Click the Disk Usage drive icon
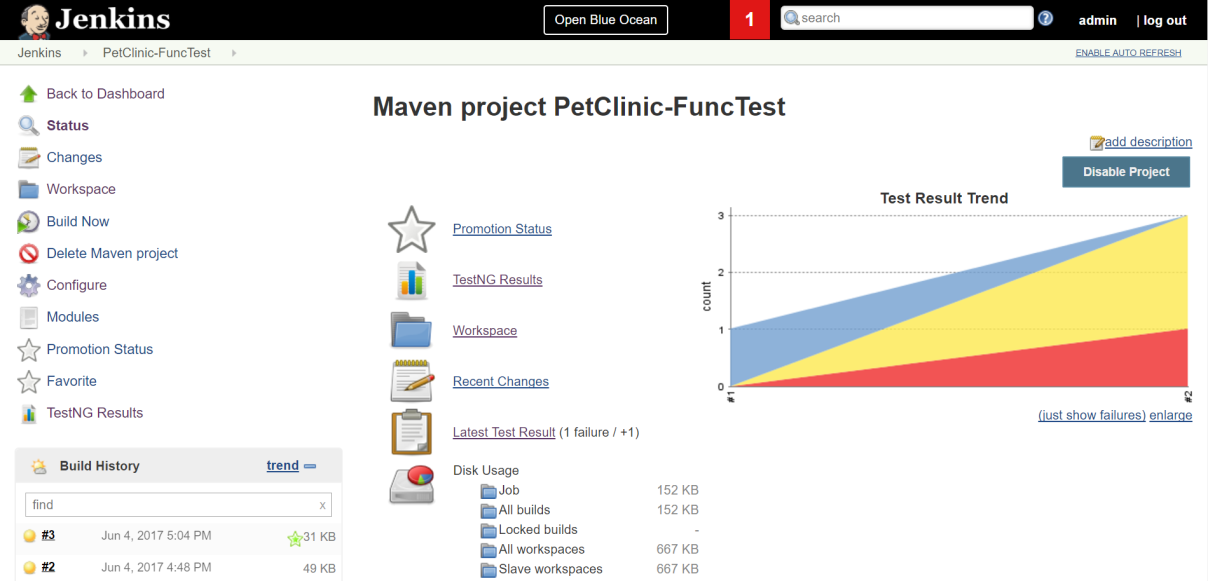1208x581 pixels. 411,484
